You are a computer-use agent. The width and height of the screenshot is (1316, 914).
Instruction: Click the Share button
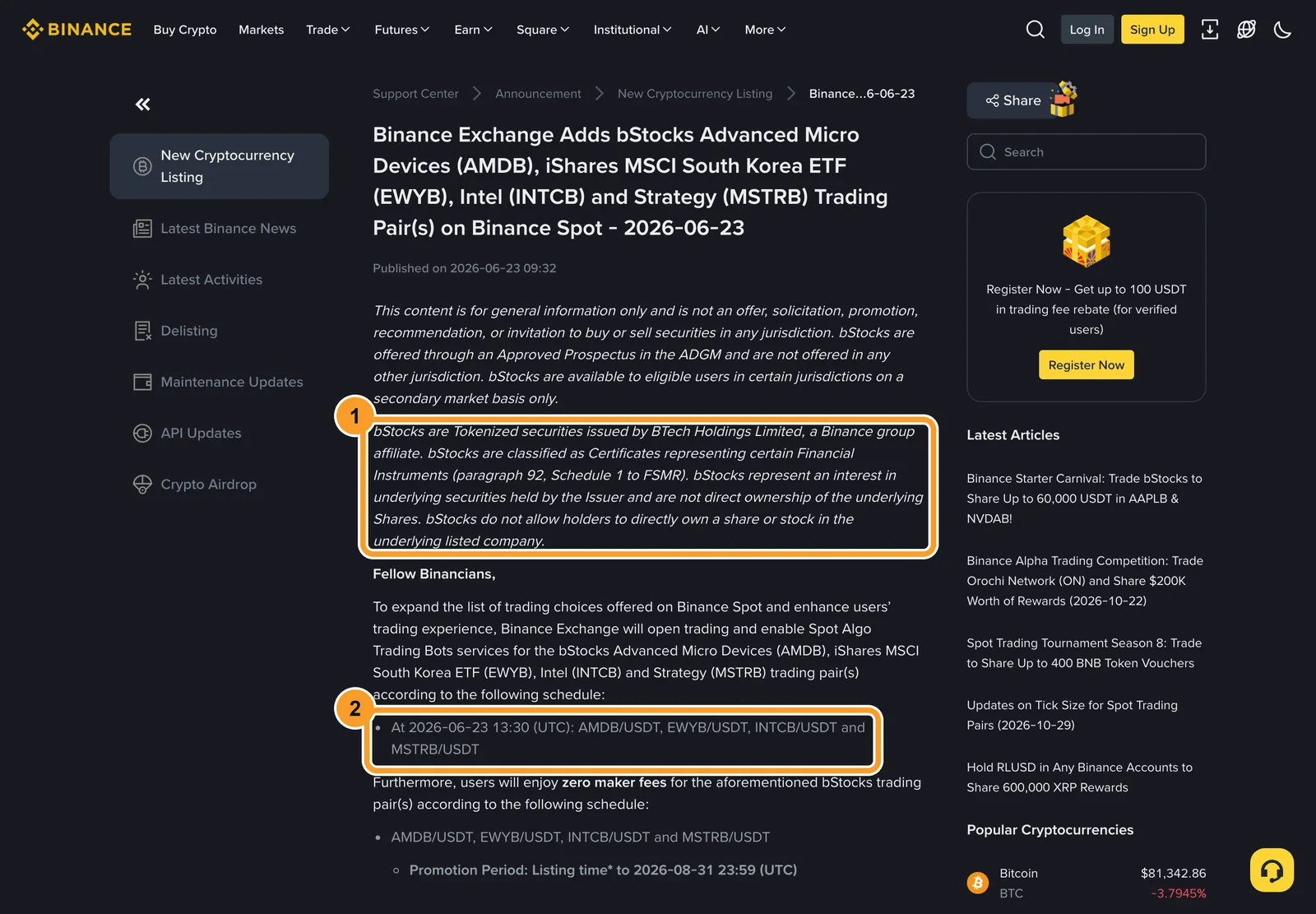[x=1013, y=100]
